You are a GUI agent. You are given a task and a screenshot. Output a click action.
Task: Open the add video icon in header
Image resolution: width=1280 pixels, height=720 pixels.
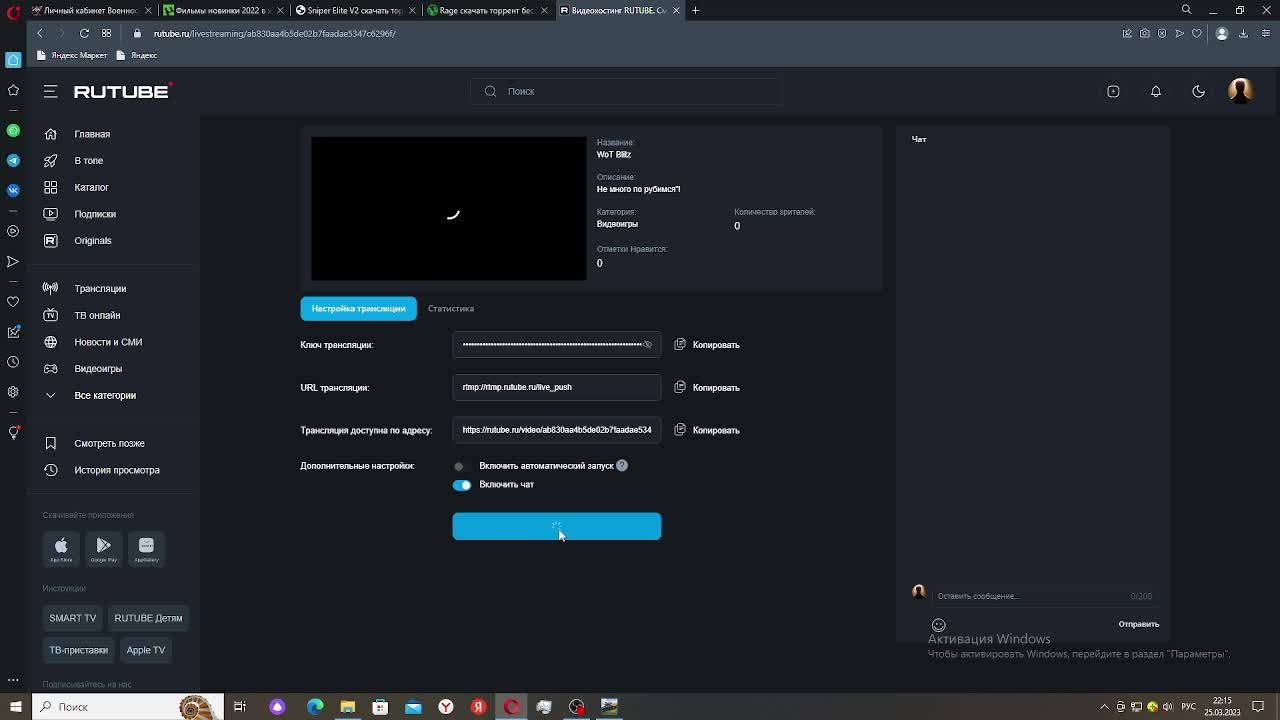1113,91
